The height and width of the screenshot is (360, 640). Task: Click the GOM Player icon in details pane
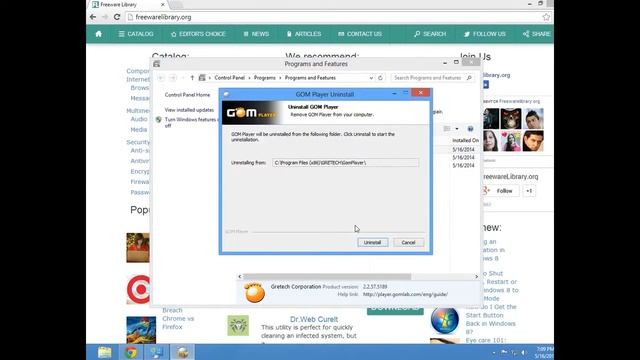254,292
